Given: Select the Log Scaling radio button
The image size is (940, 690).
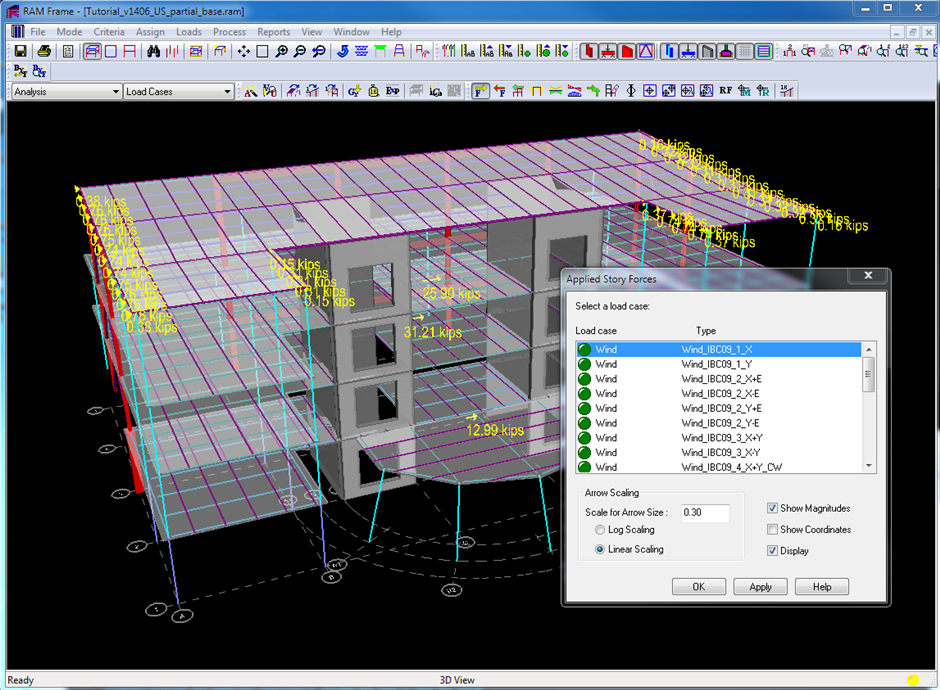Looking at the screenshot, I should (x=600, y=530).
